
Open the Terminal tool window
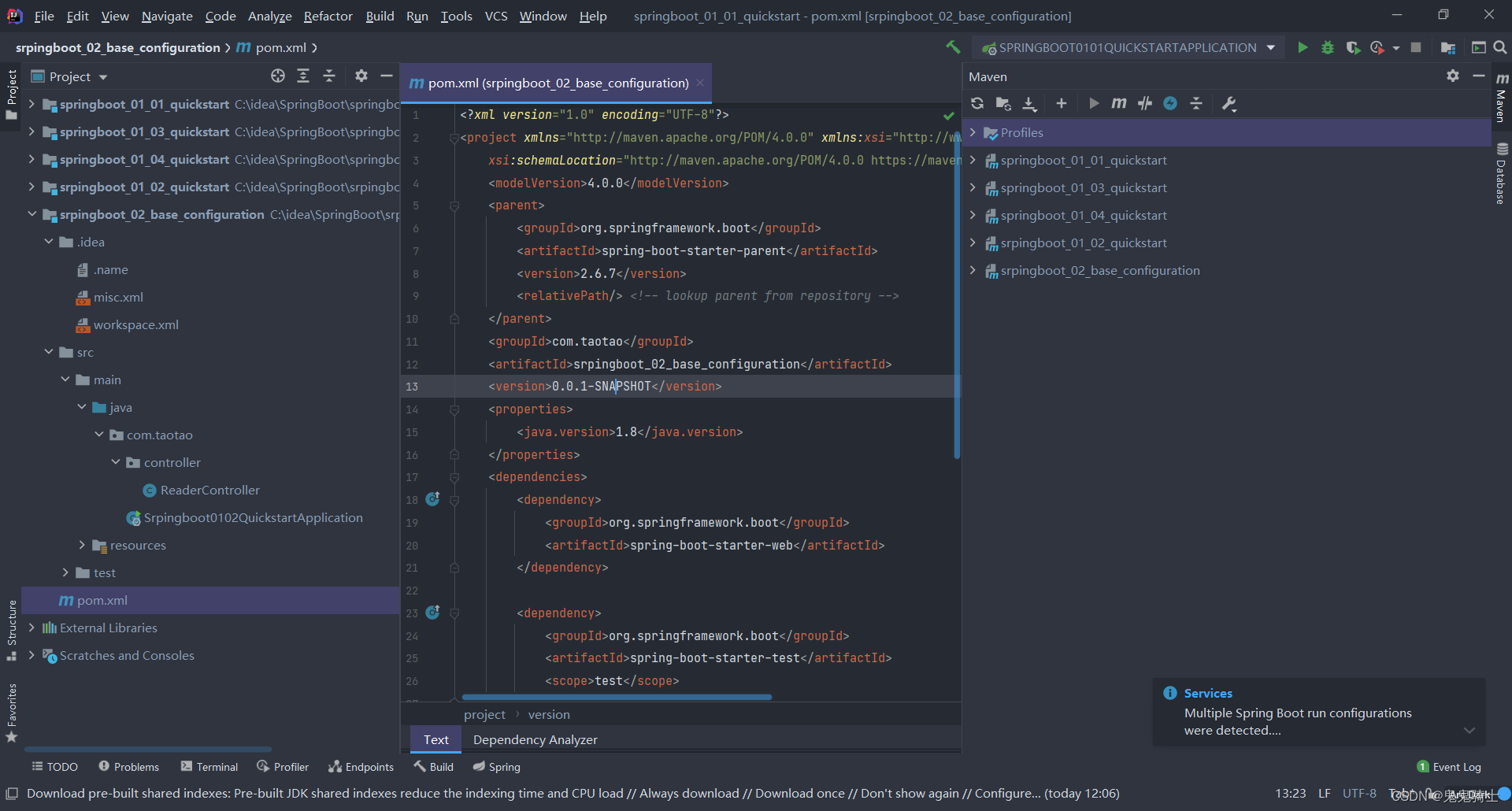coord(209,767)
